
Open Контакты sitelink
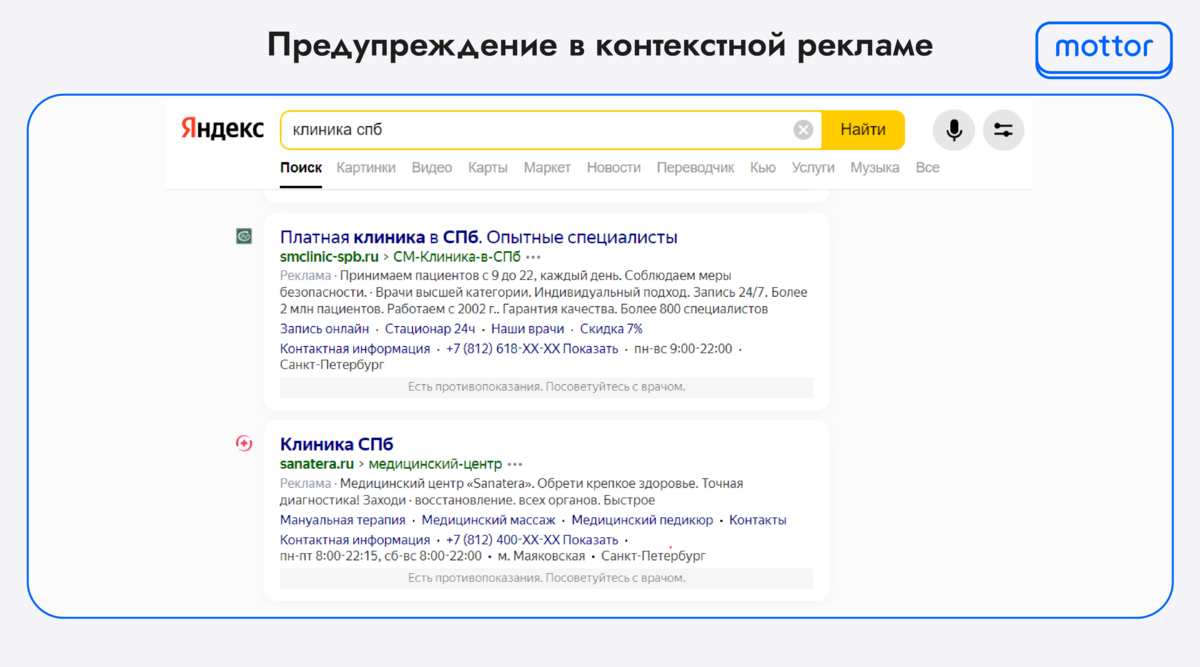click(x=758, y=520)
